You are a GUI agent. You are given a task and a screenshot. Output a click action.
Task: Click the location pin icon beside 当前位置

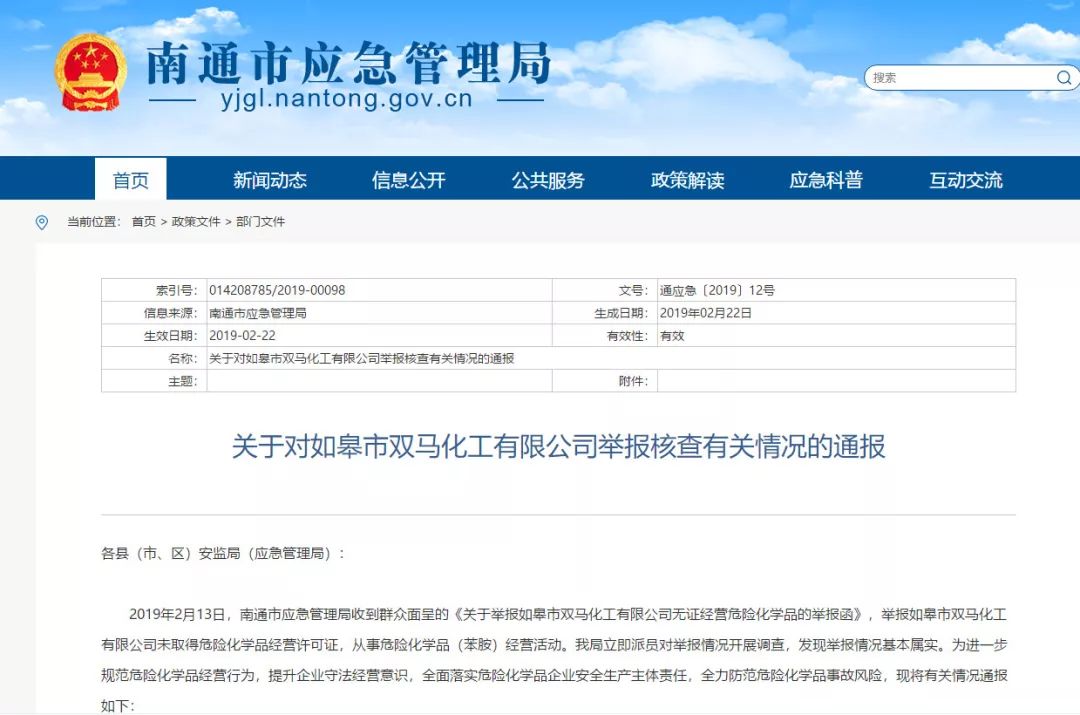click(41, 221)
